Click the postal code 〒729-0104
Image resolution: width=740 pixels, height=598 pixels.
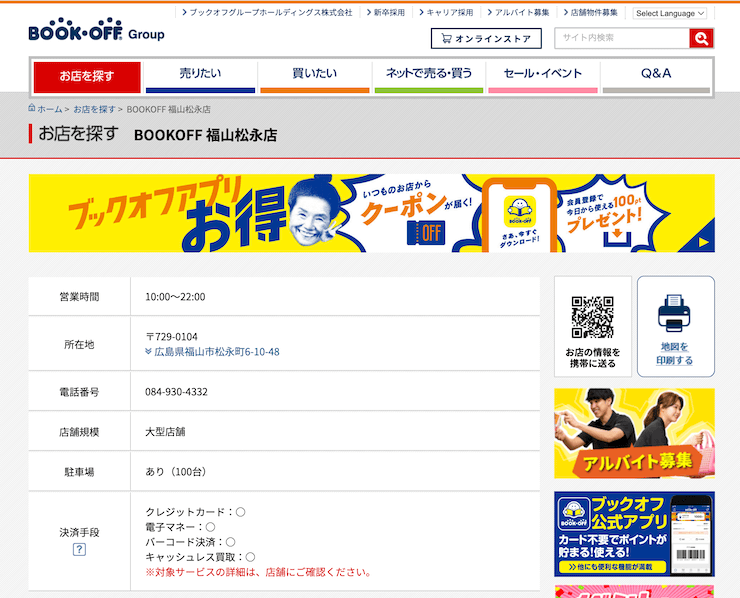click(x=171, y=337)
